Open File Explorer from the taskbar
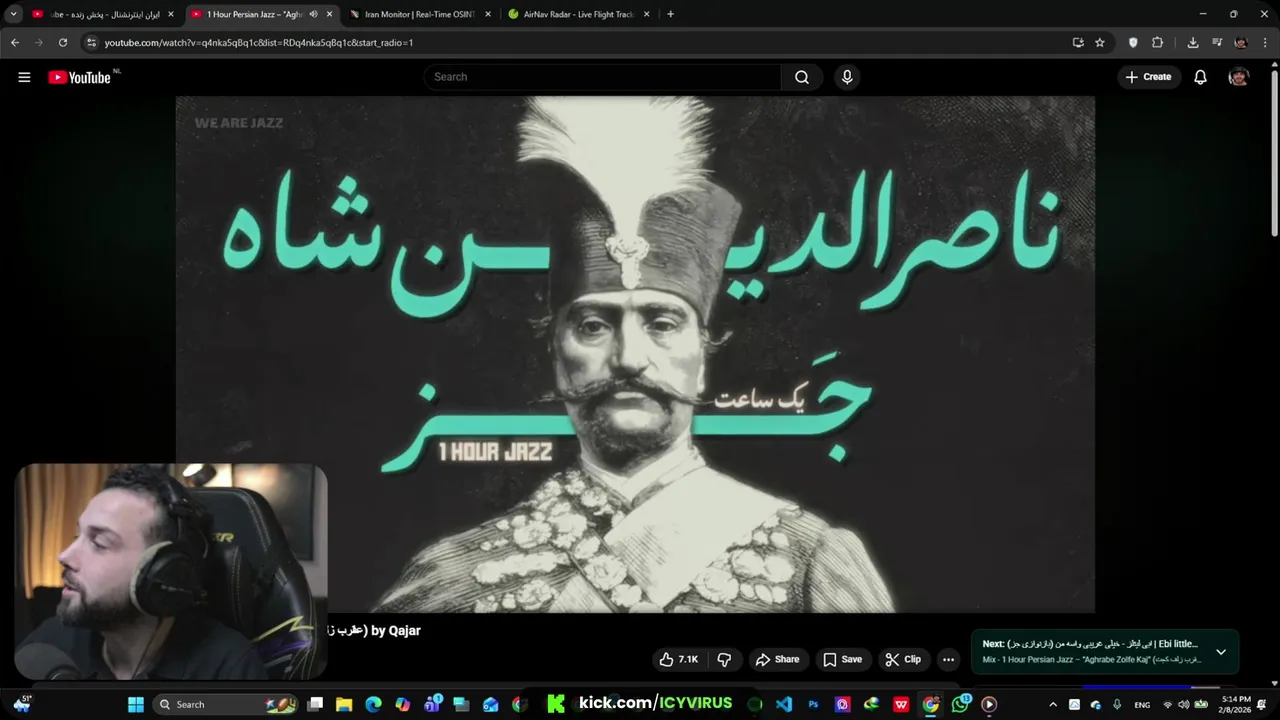 coord(344,704)
